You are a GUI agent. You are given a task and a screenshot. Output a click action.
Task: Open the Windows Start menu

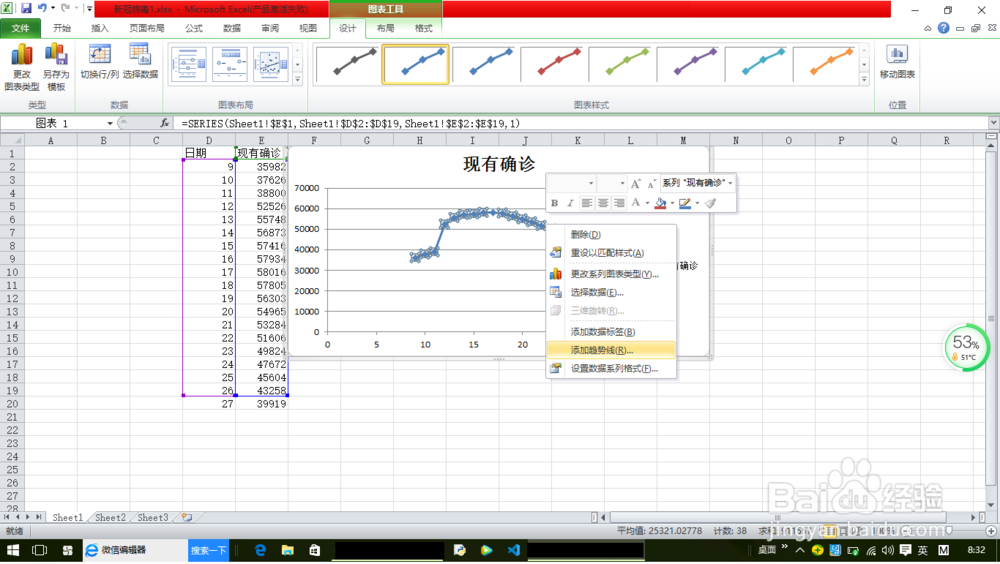13,550
